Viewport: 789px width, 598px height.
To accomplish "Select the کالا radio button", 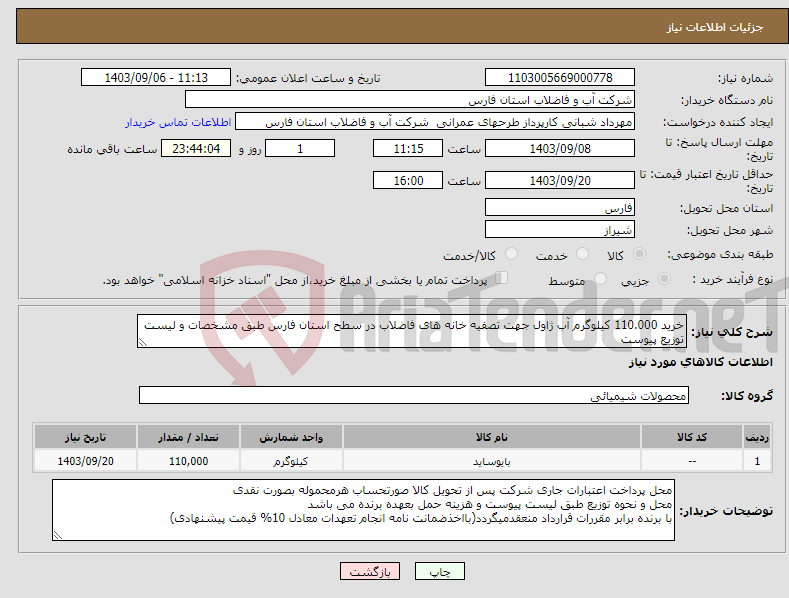I will (640, 254).
